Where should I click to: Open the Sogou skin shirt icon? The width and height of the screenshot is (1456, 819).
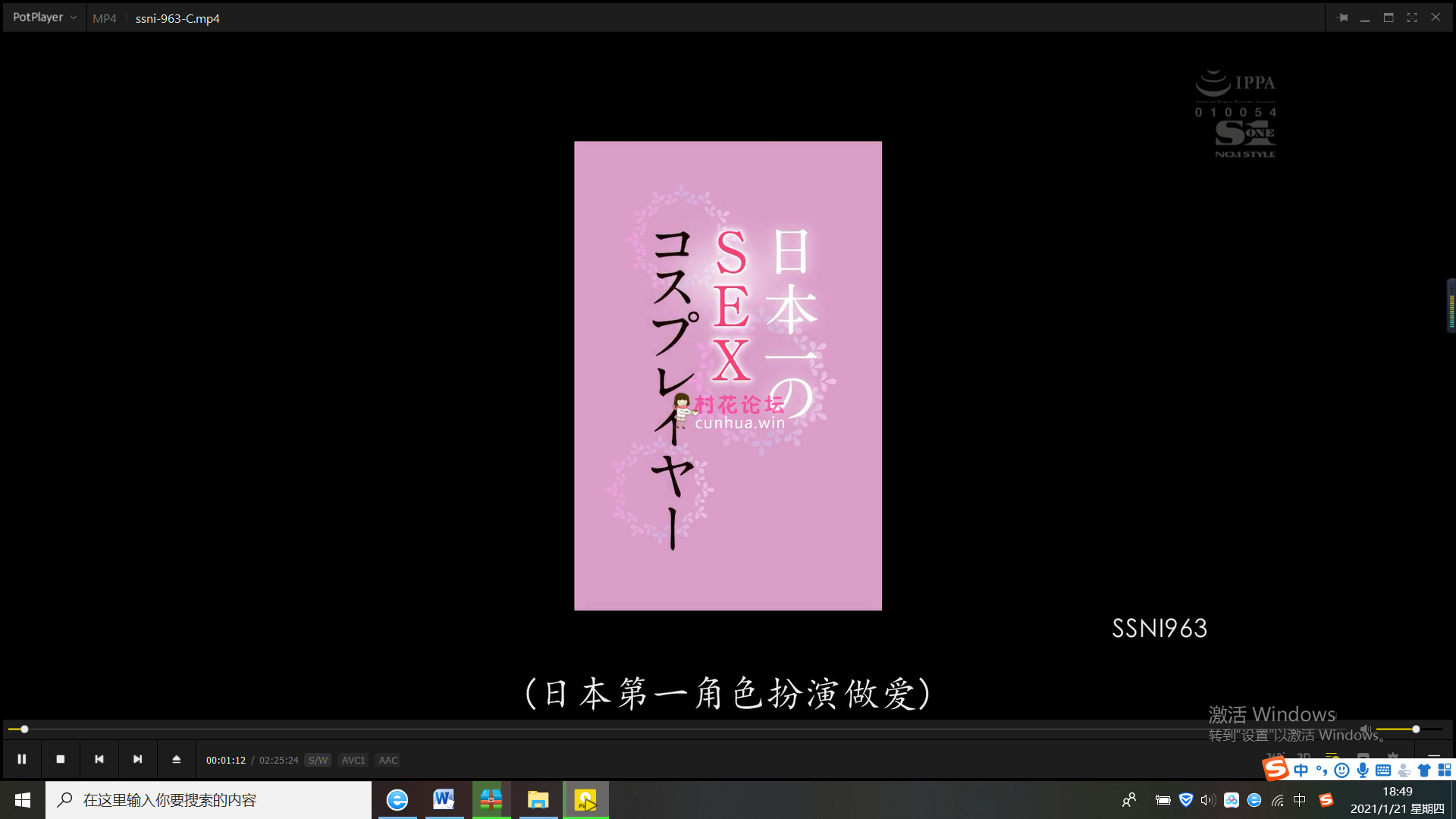click(1424, 770)
